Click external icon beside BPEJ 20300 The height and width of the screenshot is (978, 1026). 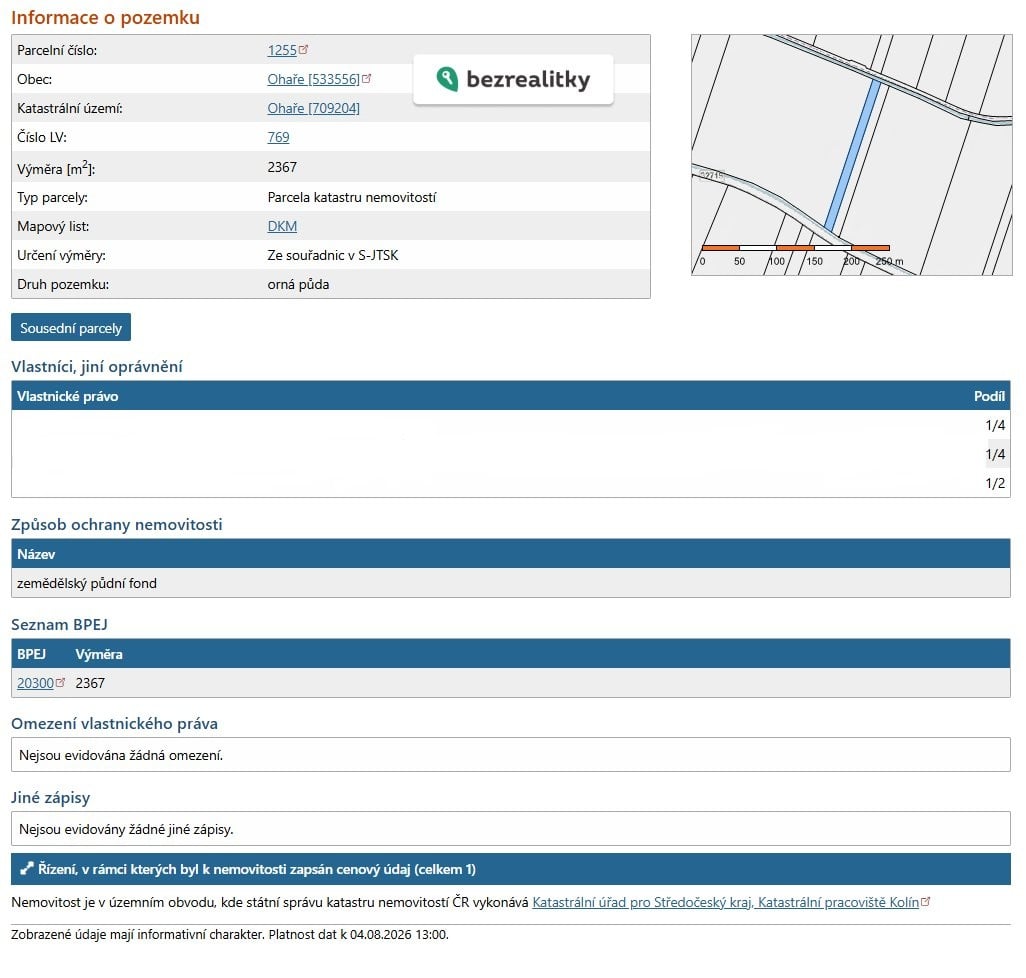pyautogui.click(x=60, y=682)
